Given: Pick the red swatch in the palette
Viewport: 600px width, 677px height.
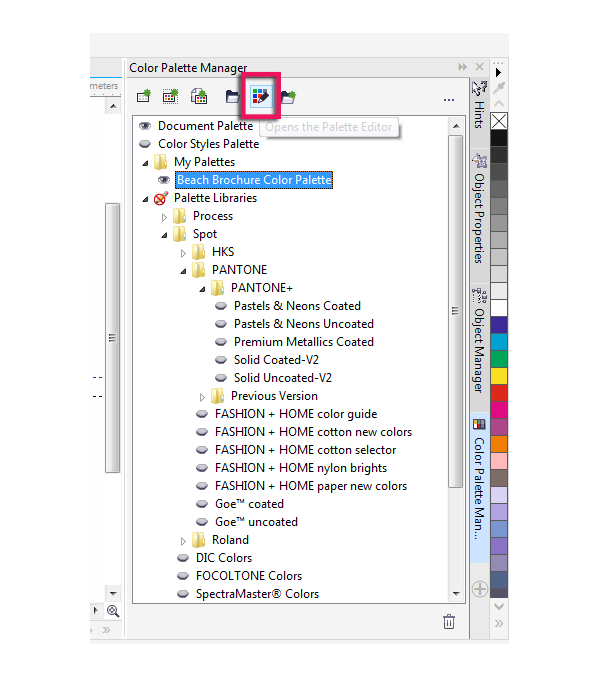Looking at the screenshot, I should (x=499, y=393).
